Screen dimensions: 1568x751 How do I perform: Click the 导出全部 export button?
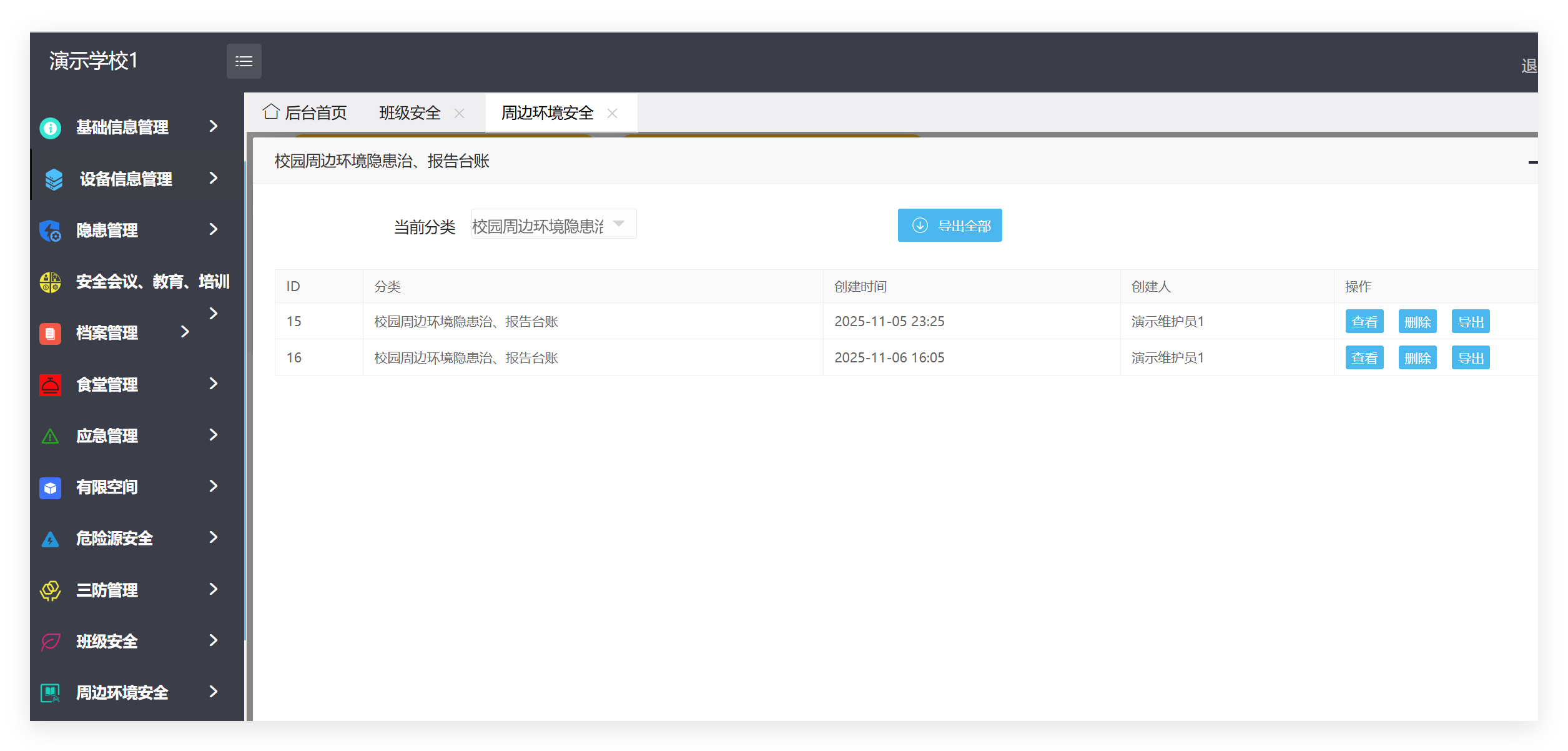(950, 225)
